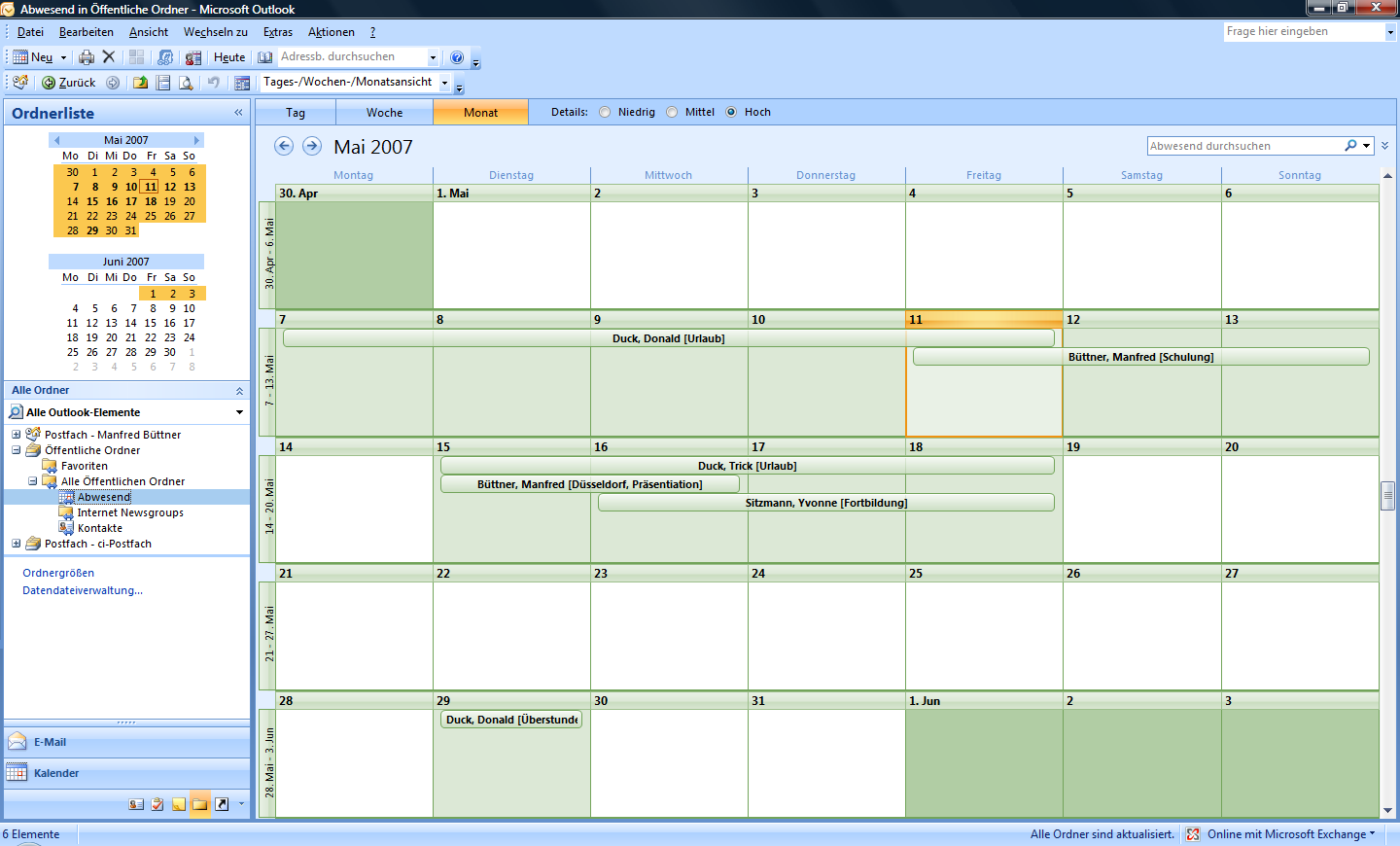The height and width of the screenshot is (846, 1400).
Task: Open Contacts icon in the navigation pane
Action: [x=136, y=804]
